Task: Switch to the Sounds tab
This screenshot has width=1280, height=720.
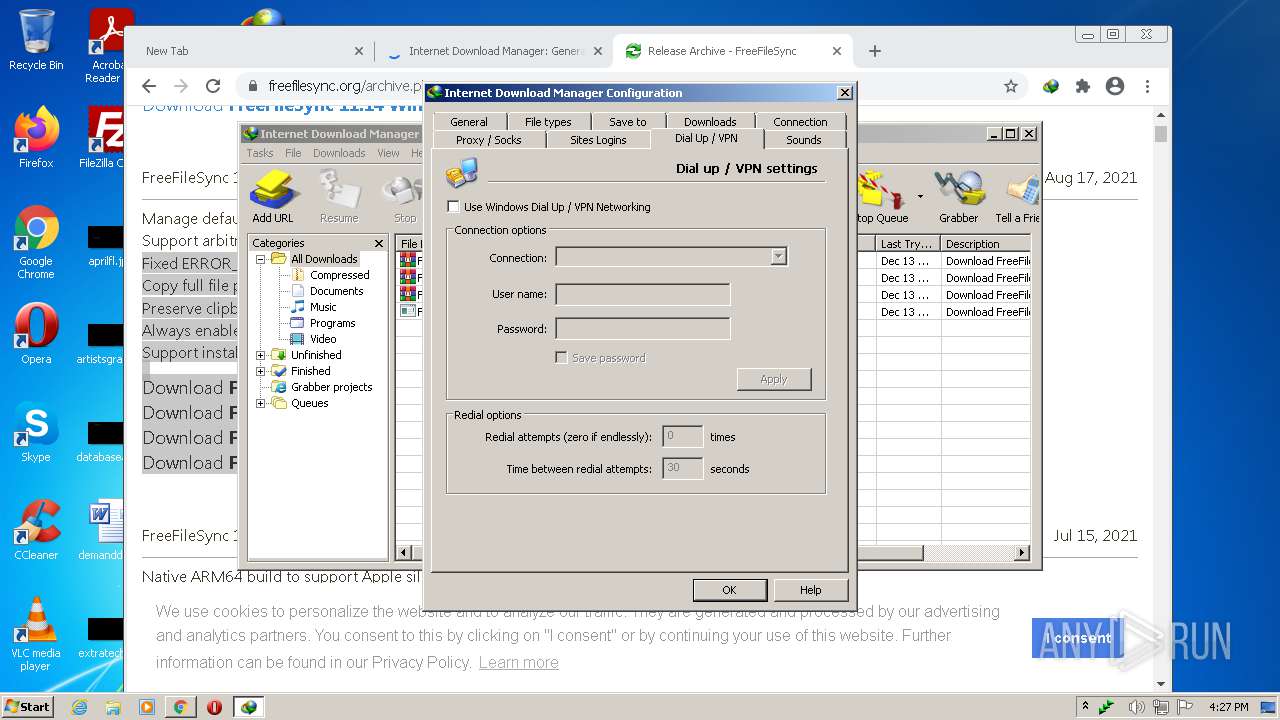Action: [x=803, y=140]
